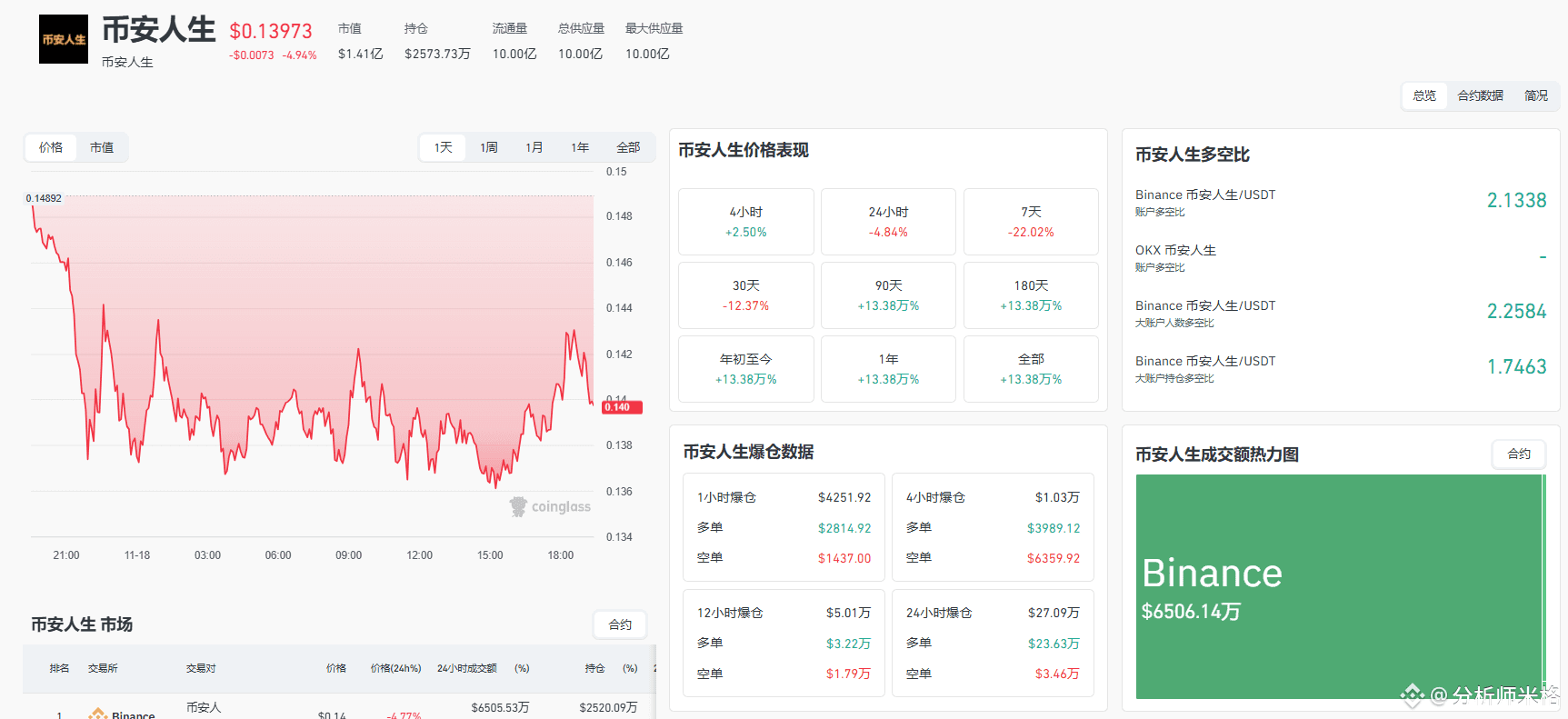Viewport: 1568px width, 719px height.
Task: Click the 全部 +13.38万% performance card
Action: point(1031,369)
